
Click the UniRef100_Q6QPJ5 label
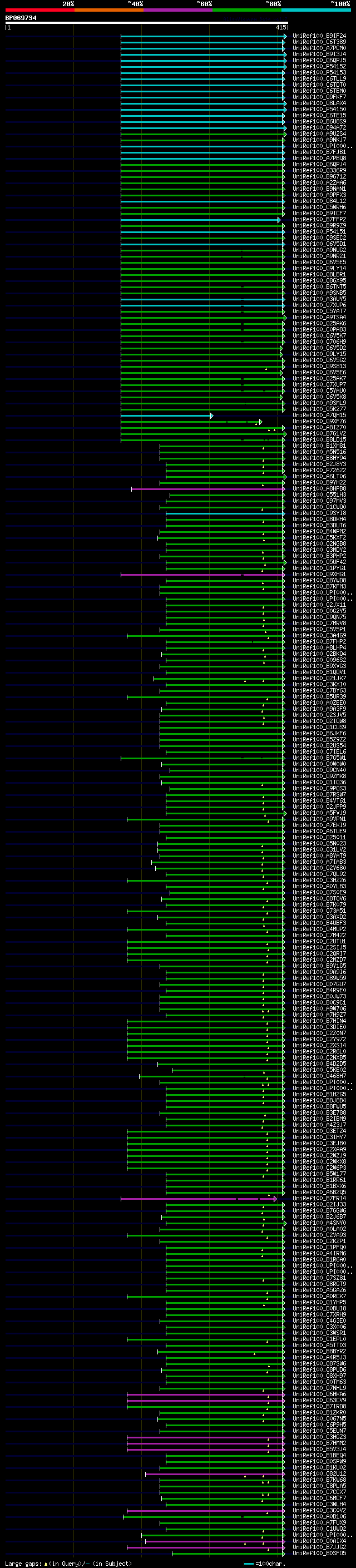[x=319, y=60]
